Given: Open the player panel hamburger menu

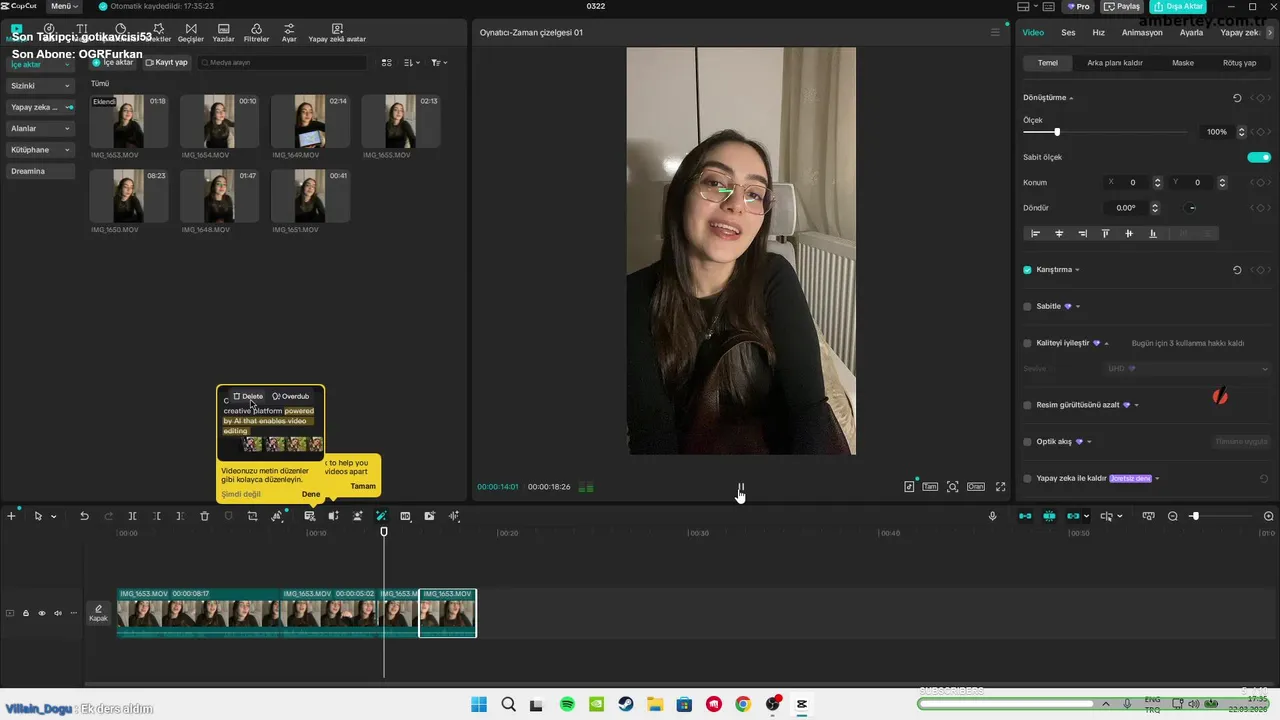Looking at the screenshot, I should 995,33.
